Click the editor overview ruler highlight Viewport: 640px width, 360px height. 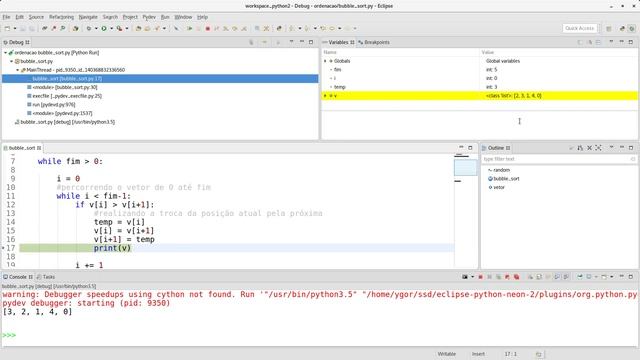[465, 168]
